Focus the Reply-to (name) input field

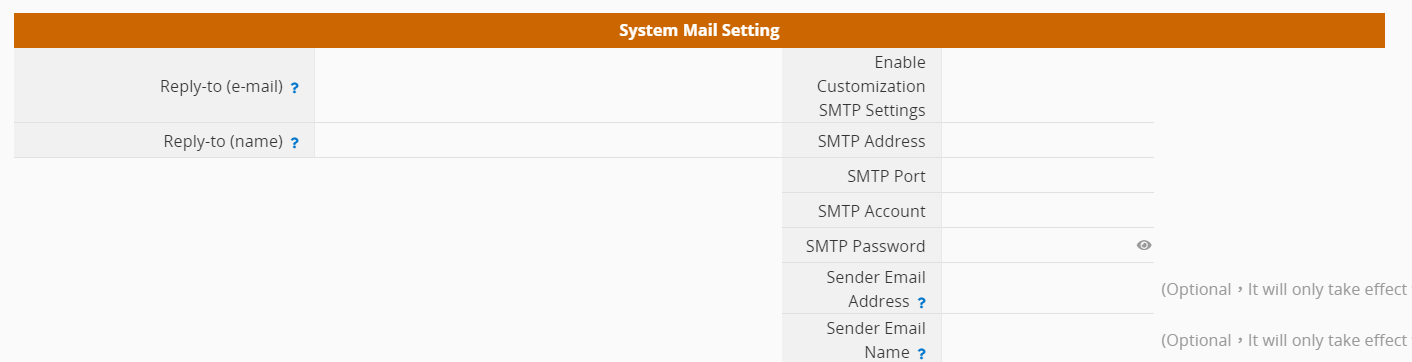tap(548, 141)
